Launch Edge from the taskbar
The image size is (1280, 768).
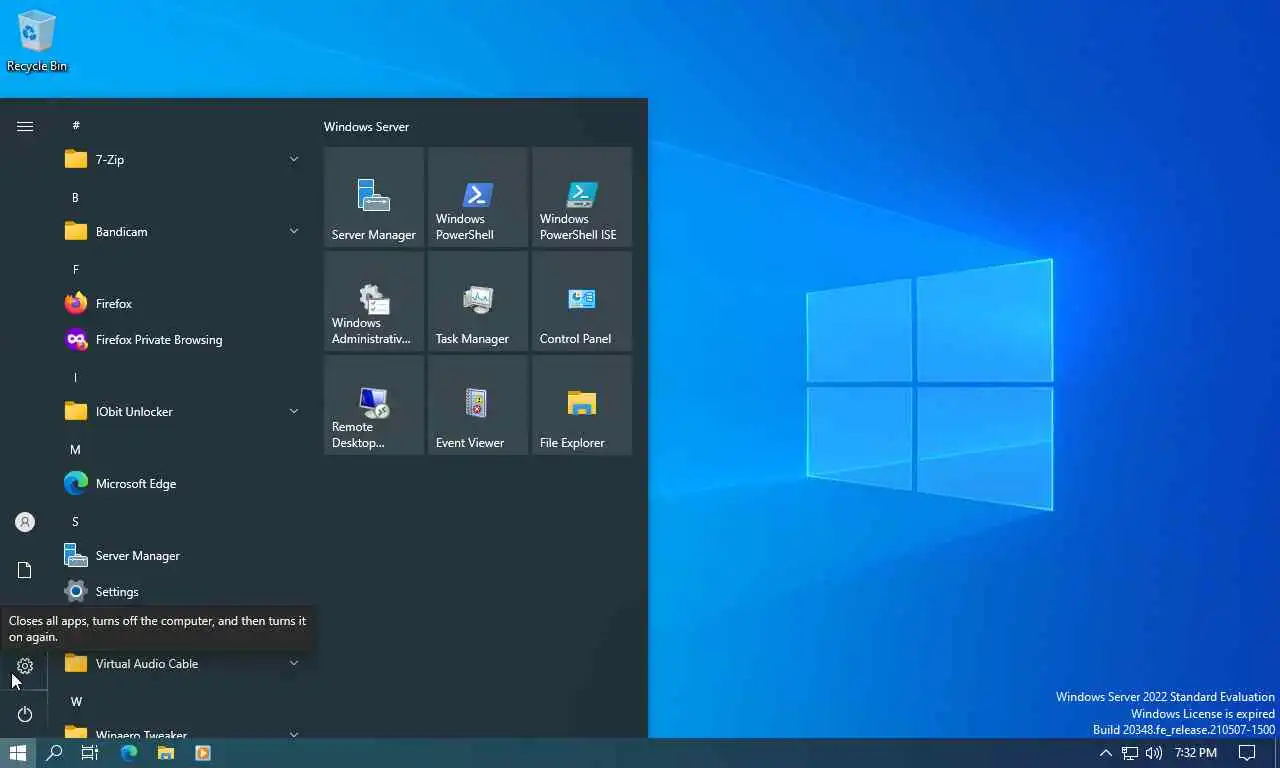[128, 753]
